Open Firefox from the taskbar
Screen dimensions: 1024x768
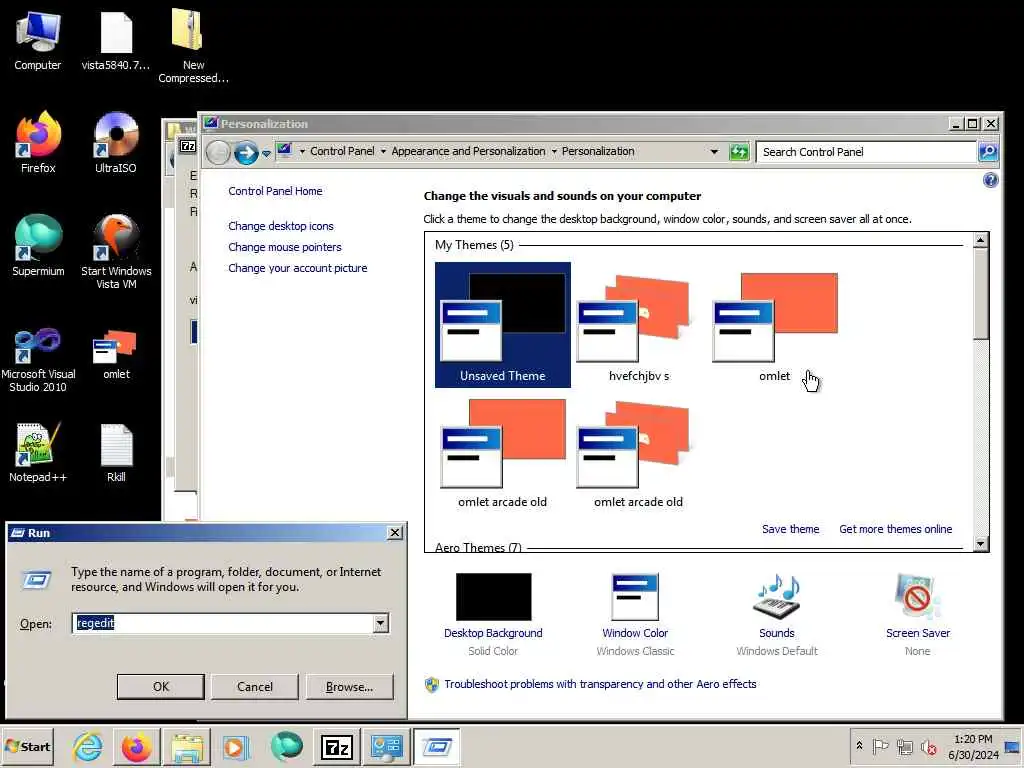coord(136,746)
